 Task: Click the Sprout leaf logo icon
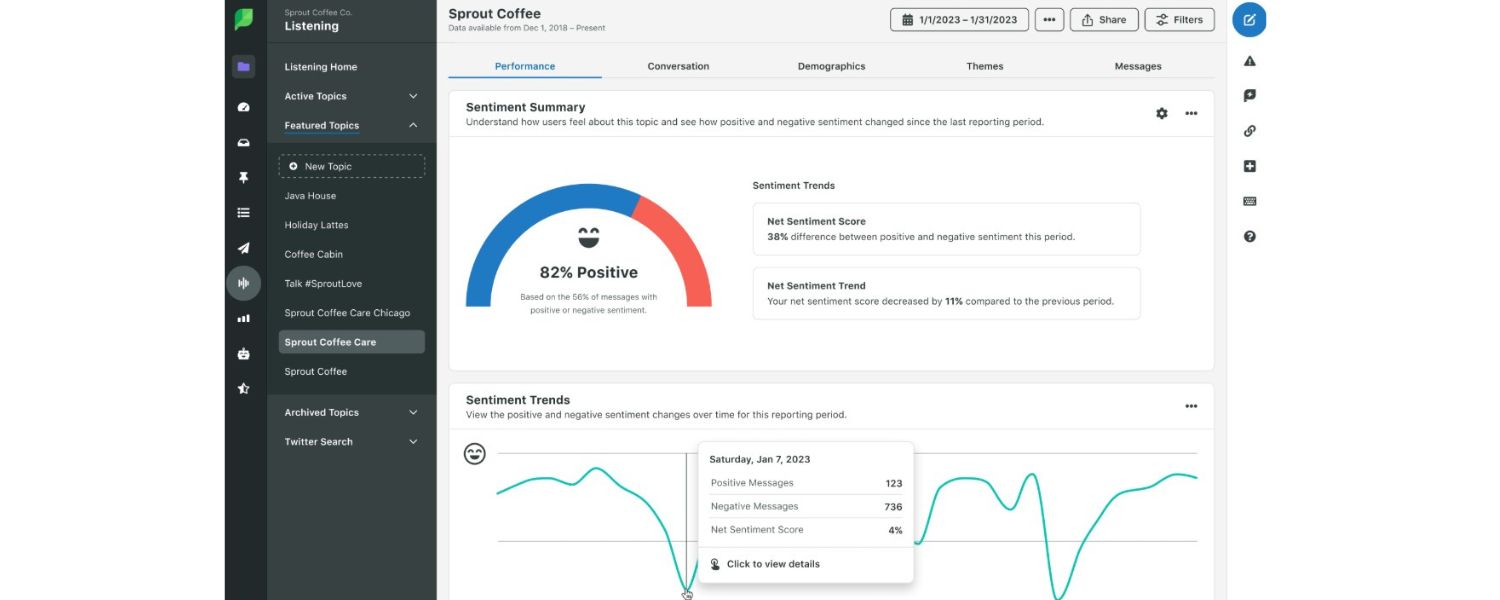(243, 20)
